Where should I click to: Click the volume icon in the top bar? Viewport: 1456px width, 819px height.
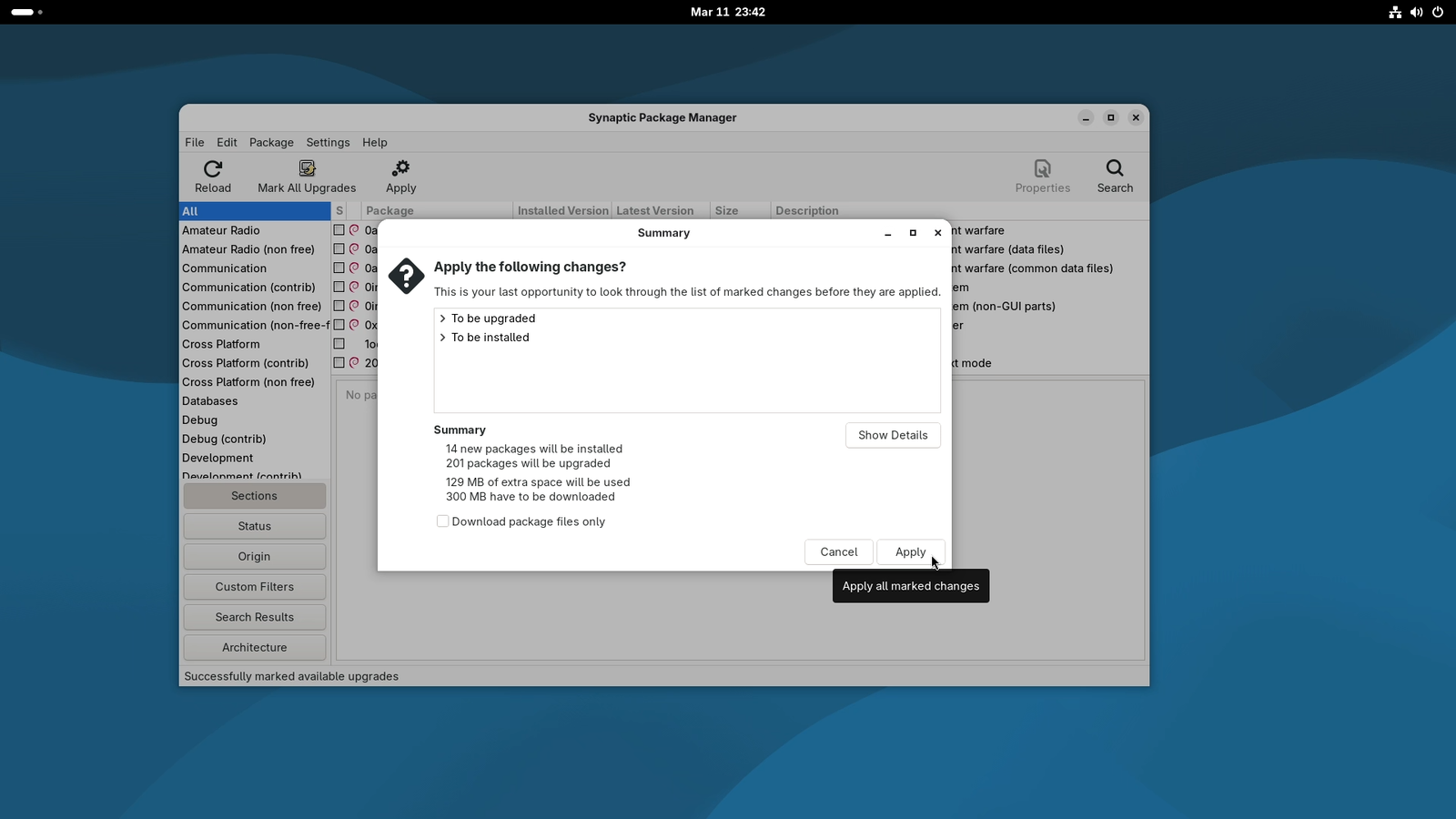[x=1416, y=12]
